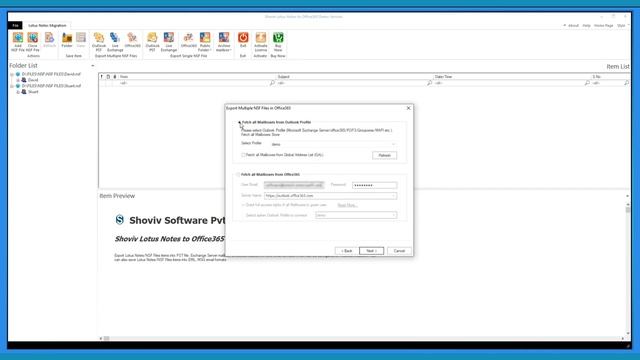The height and width of the screenshot is (360, 640).
Task: Click the Password input field
Action: 374,185
